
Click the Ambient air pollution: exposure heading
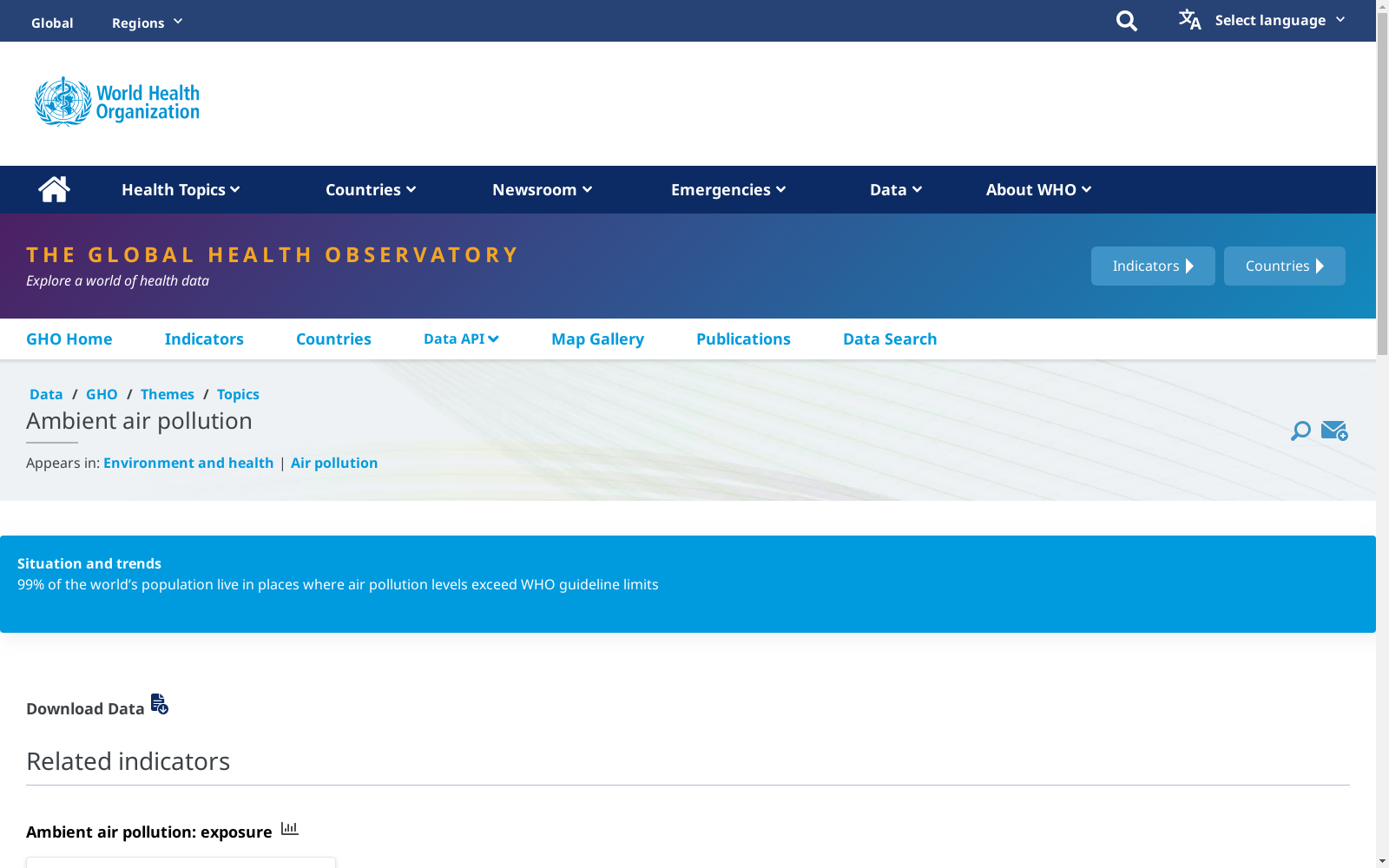click(149, 832)
